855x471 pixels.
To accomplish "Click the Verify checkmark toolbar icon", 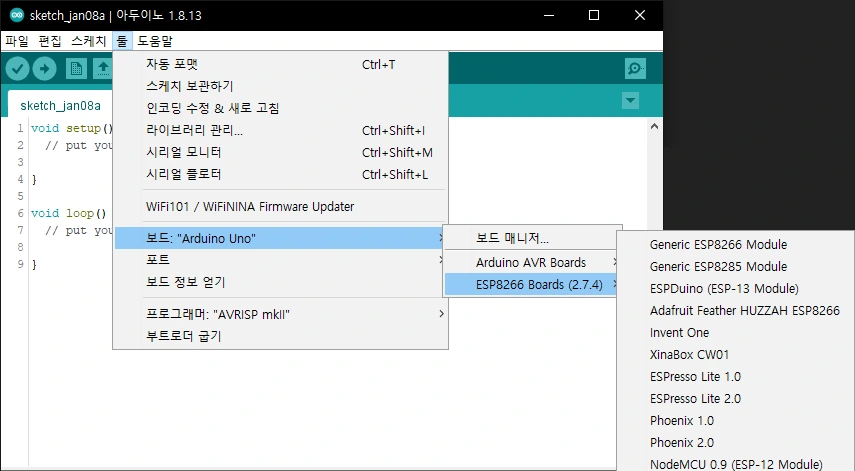I will pos(17,69).
